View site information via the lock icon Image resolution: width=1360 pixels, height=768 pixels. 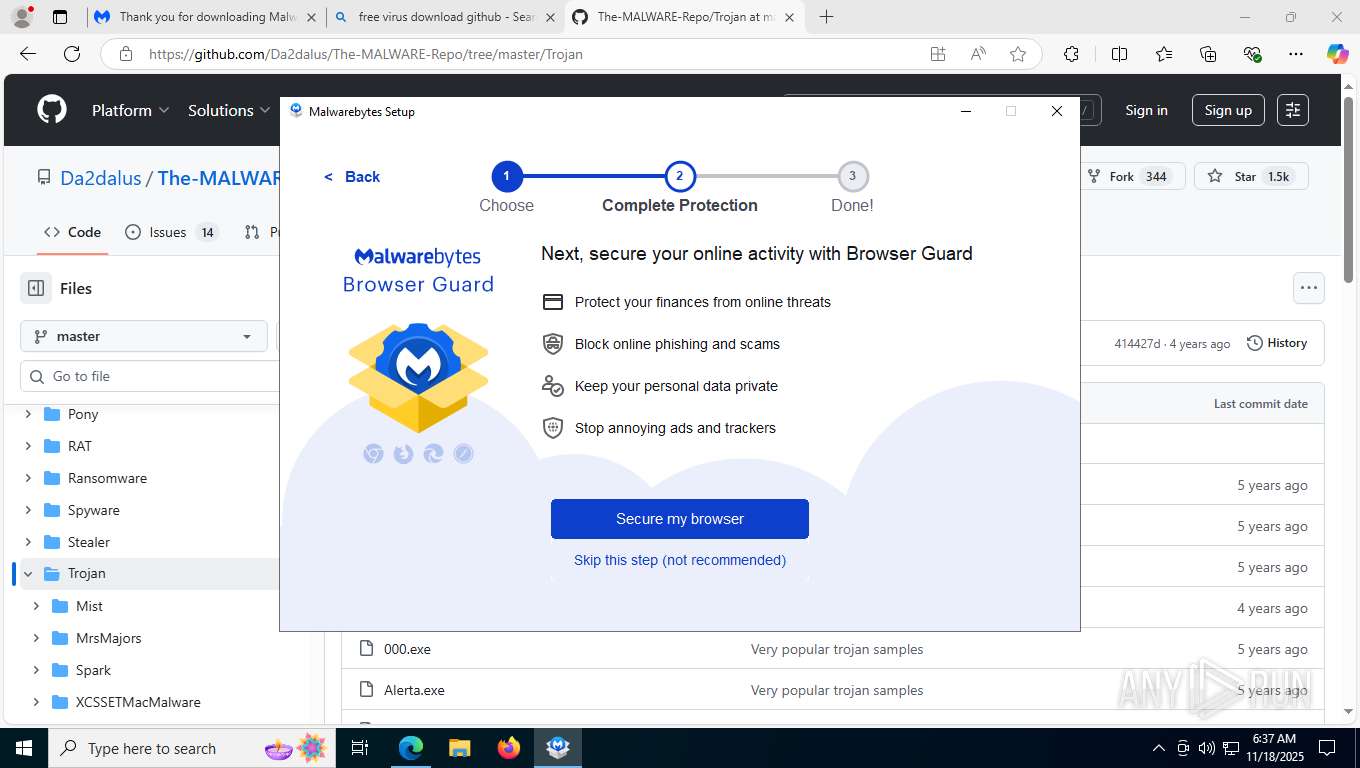[x=126, y=54]
